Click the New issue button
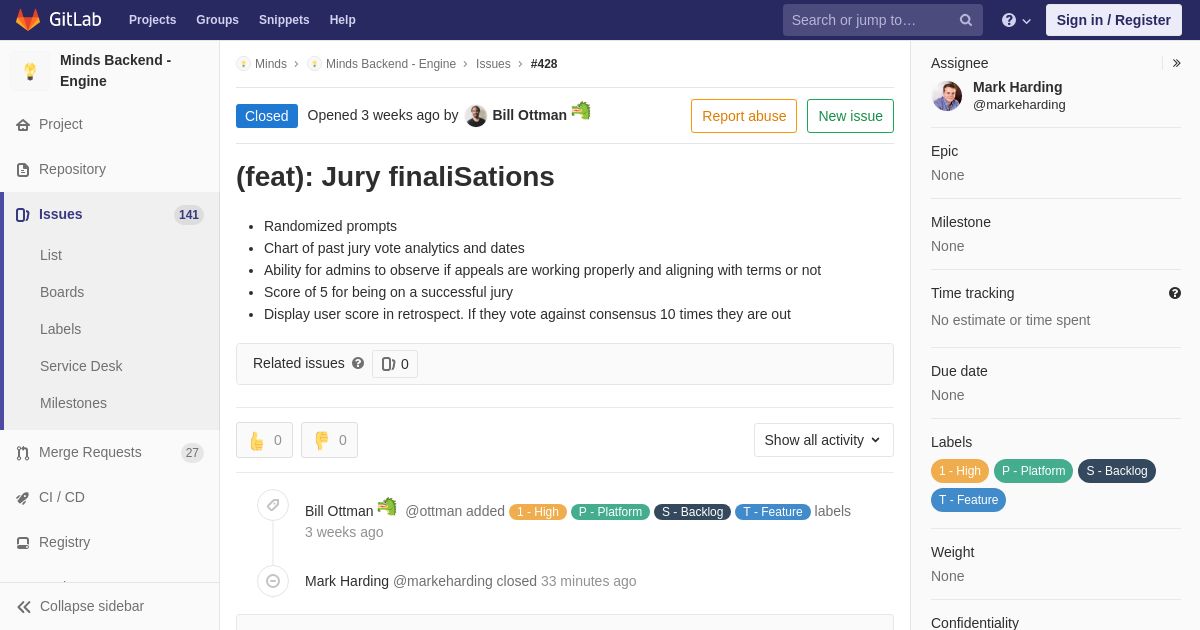1200x630 pixels. tap(850, 116)
